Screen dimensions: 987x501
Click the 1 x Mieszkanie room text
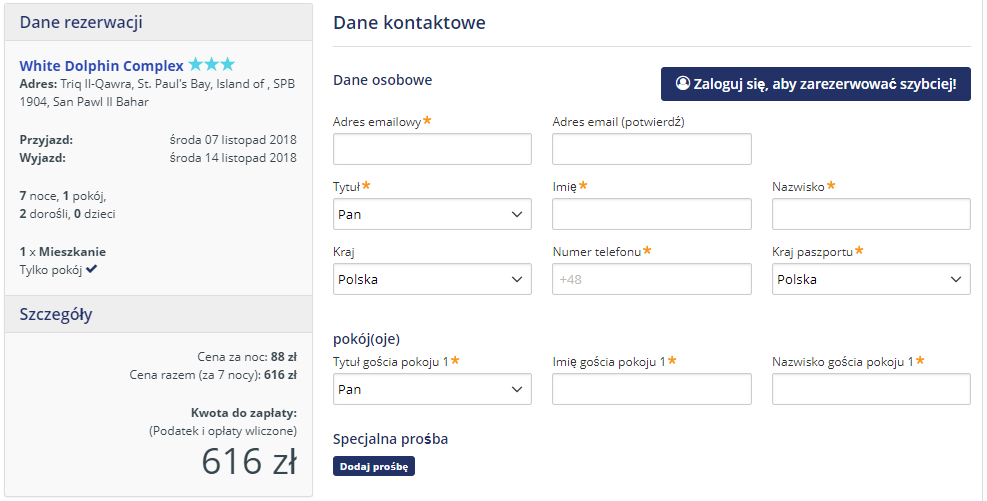[62, 252]
